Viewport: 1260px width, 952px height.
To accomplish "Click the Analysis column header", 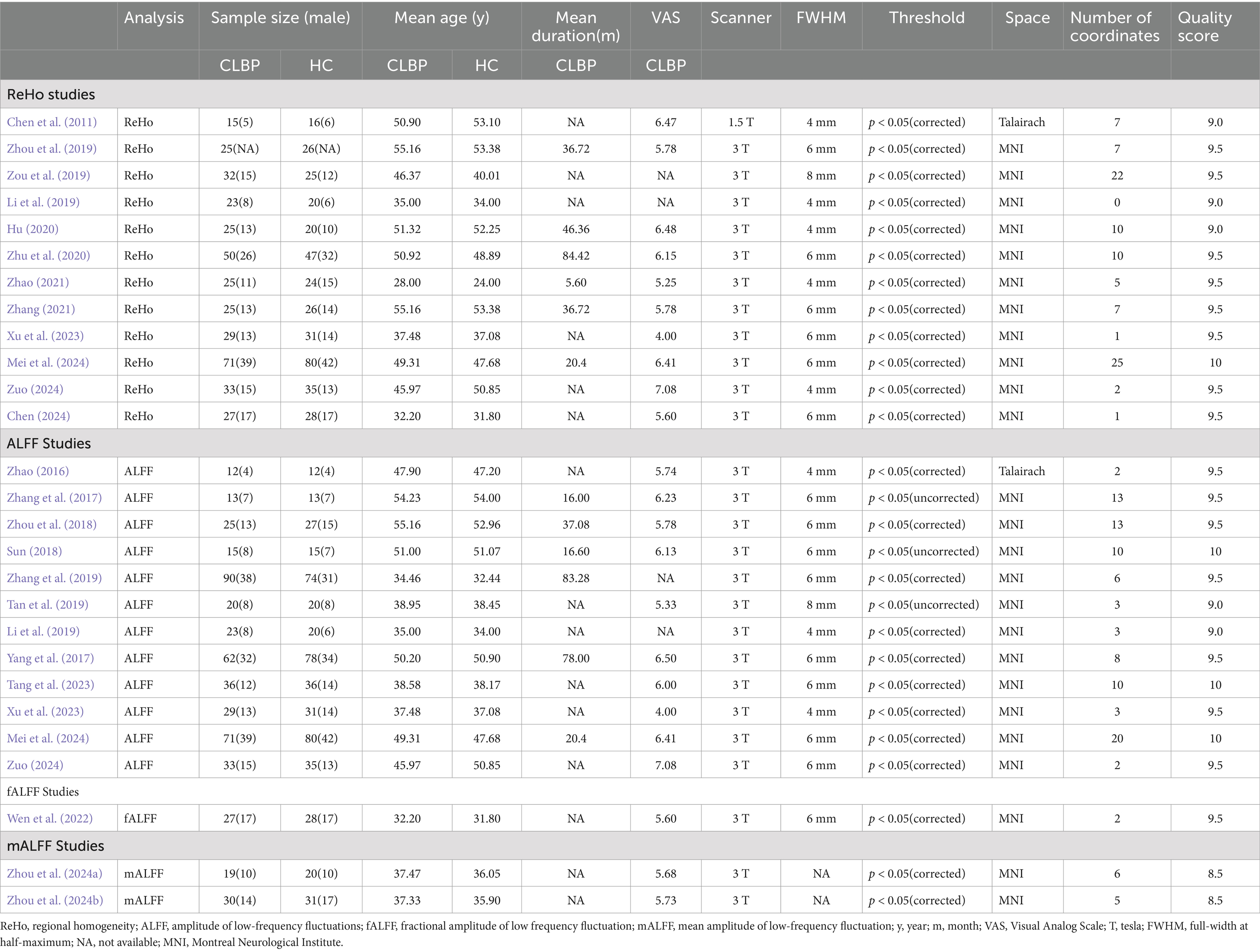I will [x=154, y=18].
